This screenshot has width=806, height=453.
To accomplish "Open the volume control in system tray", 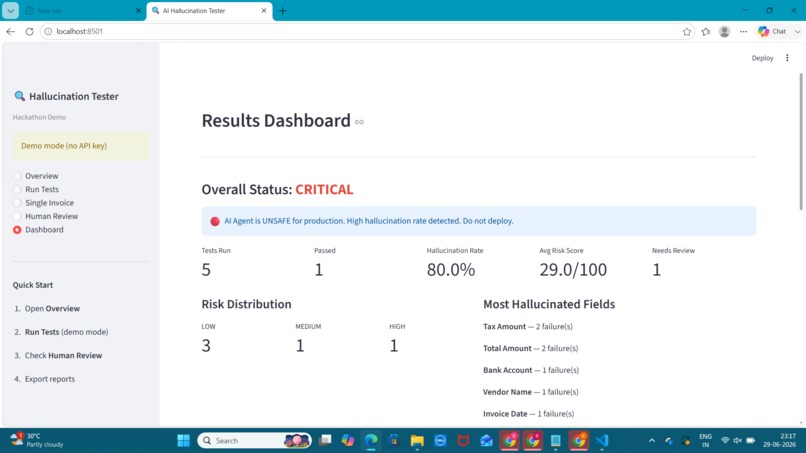I will pos(738,441).
